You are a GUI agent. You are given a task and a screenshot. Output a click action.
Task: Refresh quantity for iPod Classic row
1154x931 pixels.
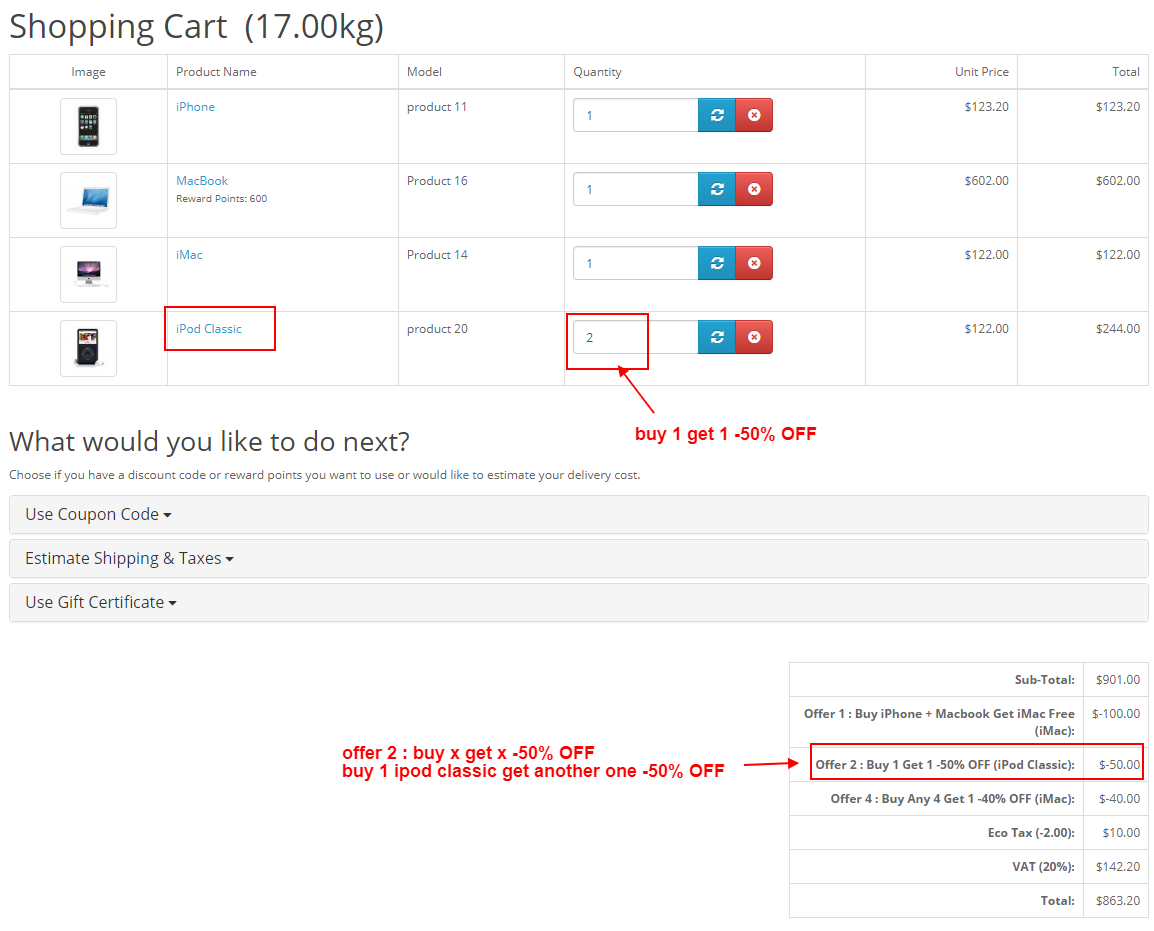[717, 337]
